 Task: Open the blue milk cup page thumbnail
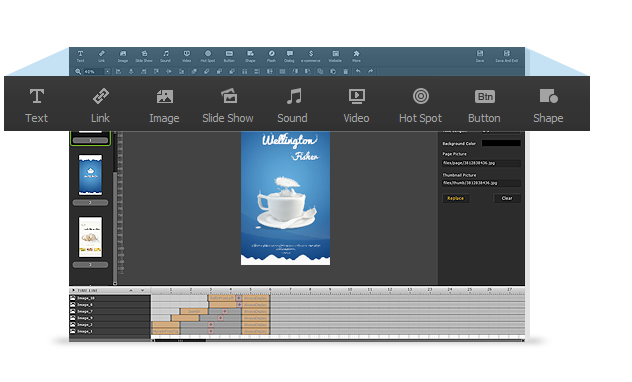point(90,175)
